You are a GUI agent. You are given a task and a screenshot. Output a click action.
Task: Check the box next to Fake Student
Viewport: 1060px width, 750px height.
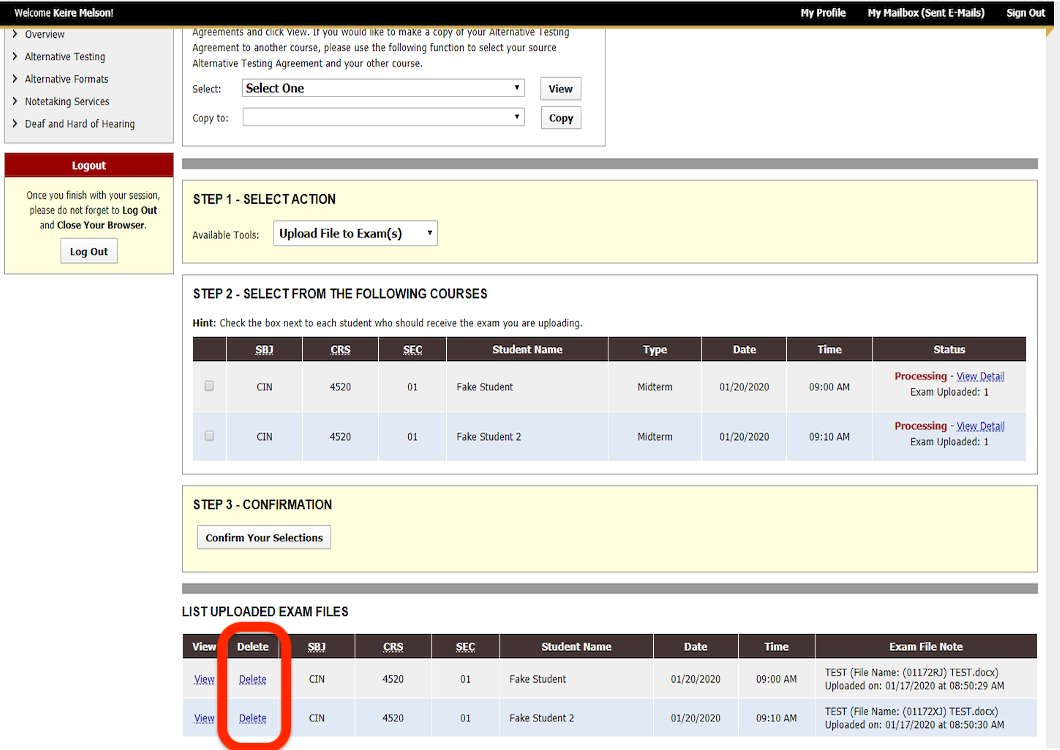[x=208, y=385]
